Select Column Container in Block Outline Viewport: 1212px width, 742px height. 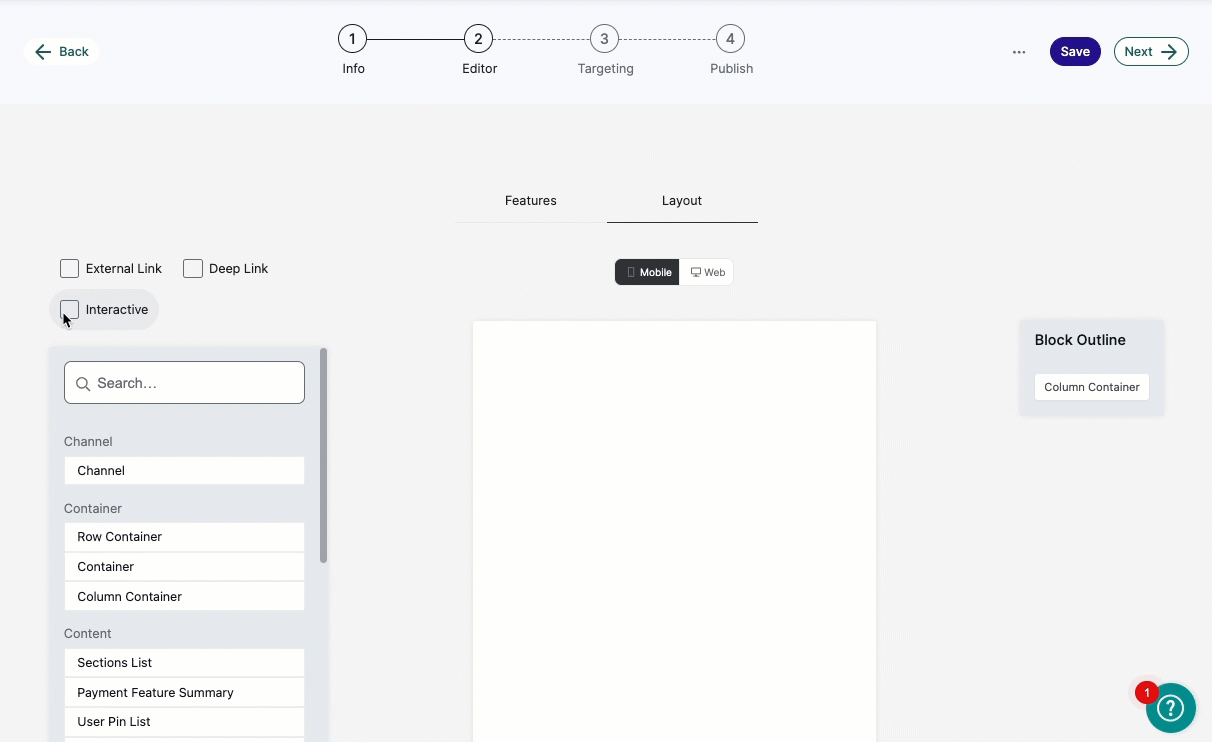(1092, 387)
